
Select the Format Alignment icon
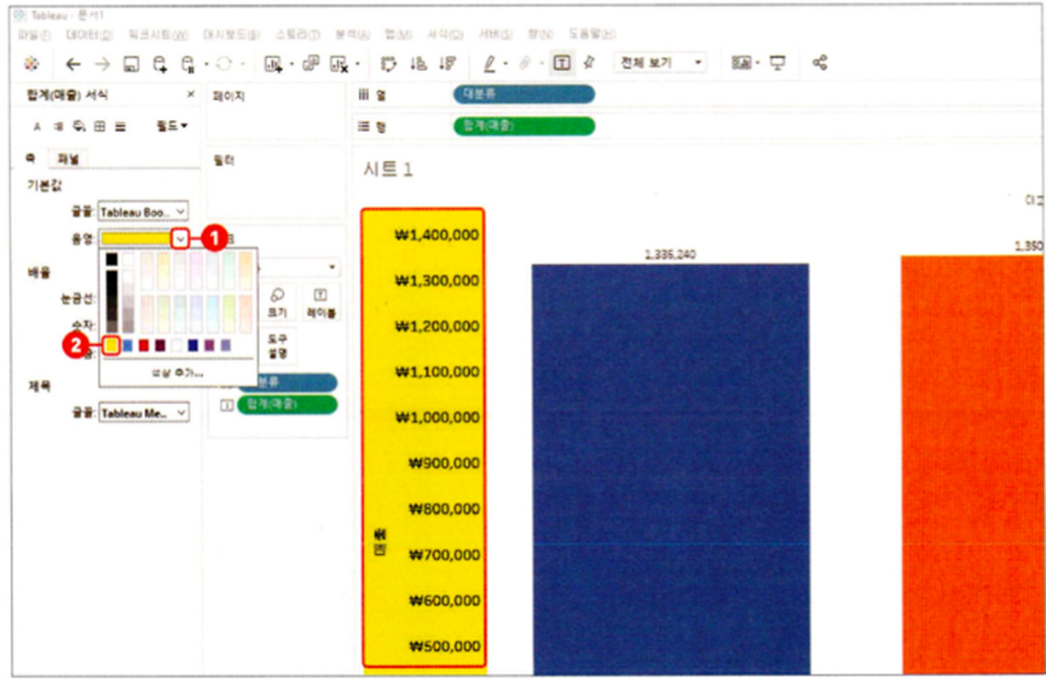click(58, 127)
